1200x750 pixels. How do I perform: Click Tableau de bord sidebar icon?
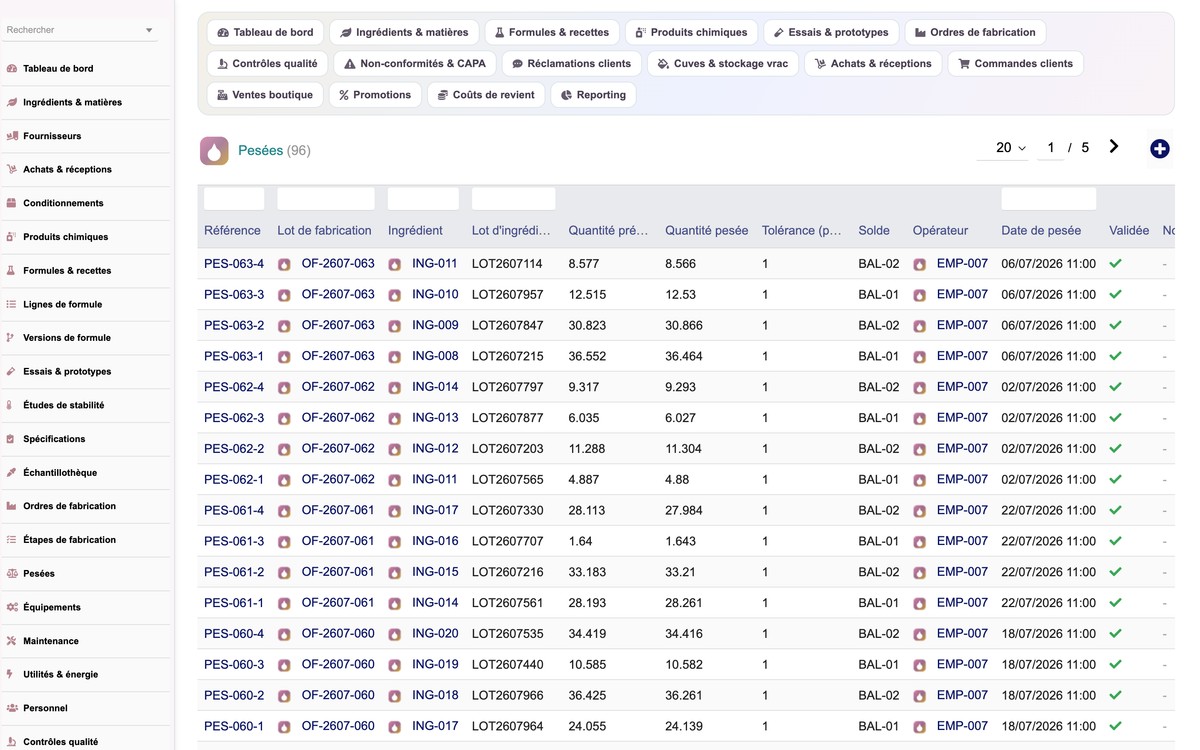click(12, 69)
